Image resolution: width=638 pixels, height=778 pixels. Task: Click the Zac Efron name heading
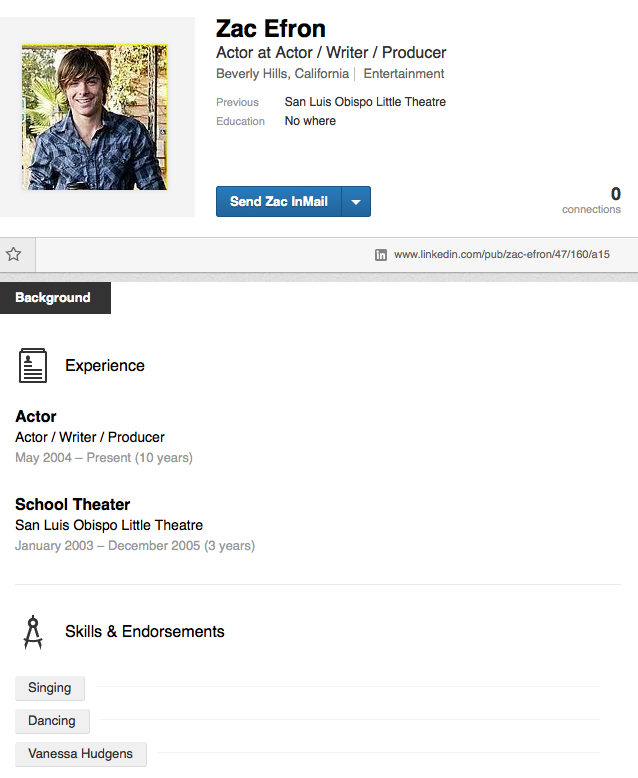(x=271, y=28)
